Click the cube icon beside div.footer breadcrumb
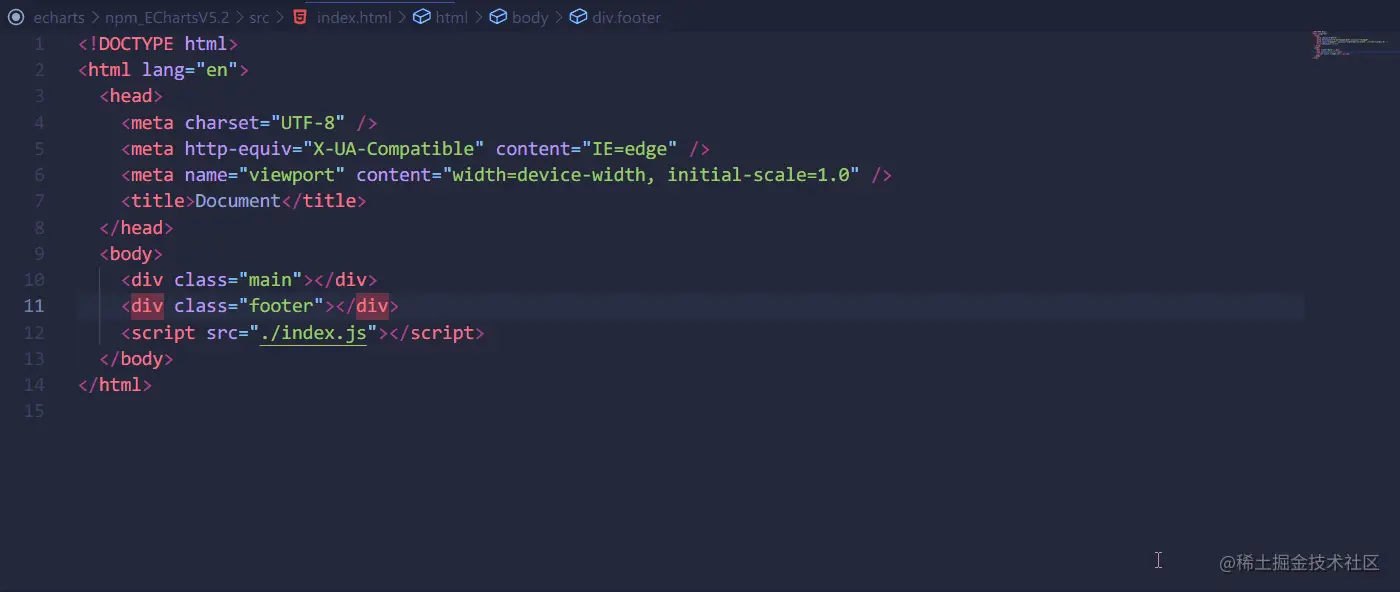 click(x=578, y=17)
